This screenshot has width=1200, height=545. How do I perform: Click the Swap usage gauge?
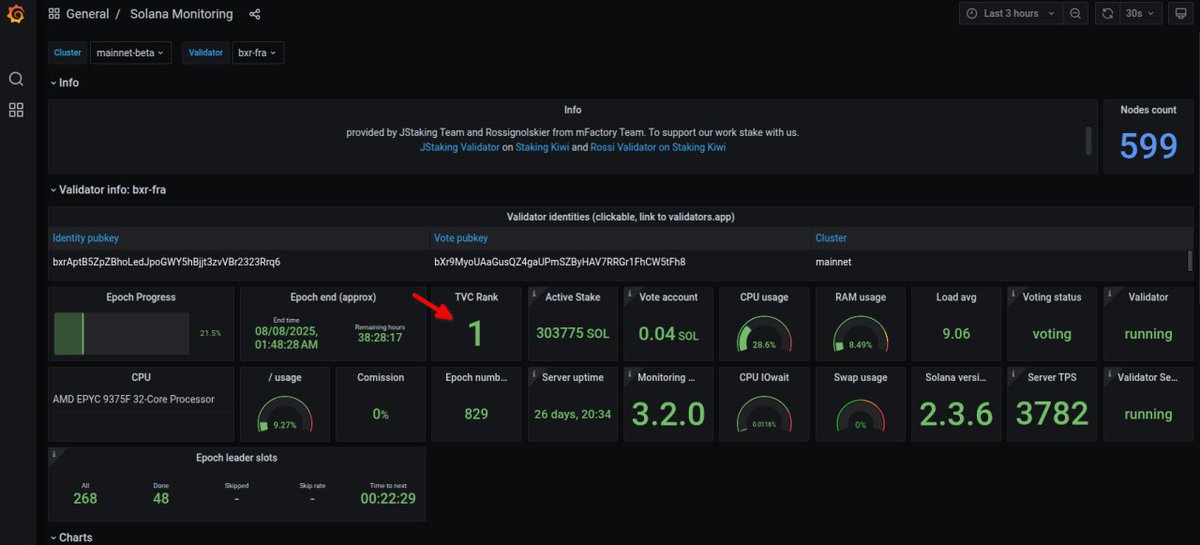tap(860, 416)
